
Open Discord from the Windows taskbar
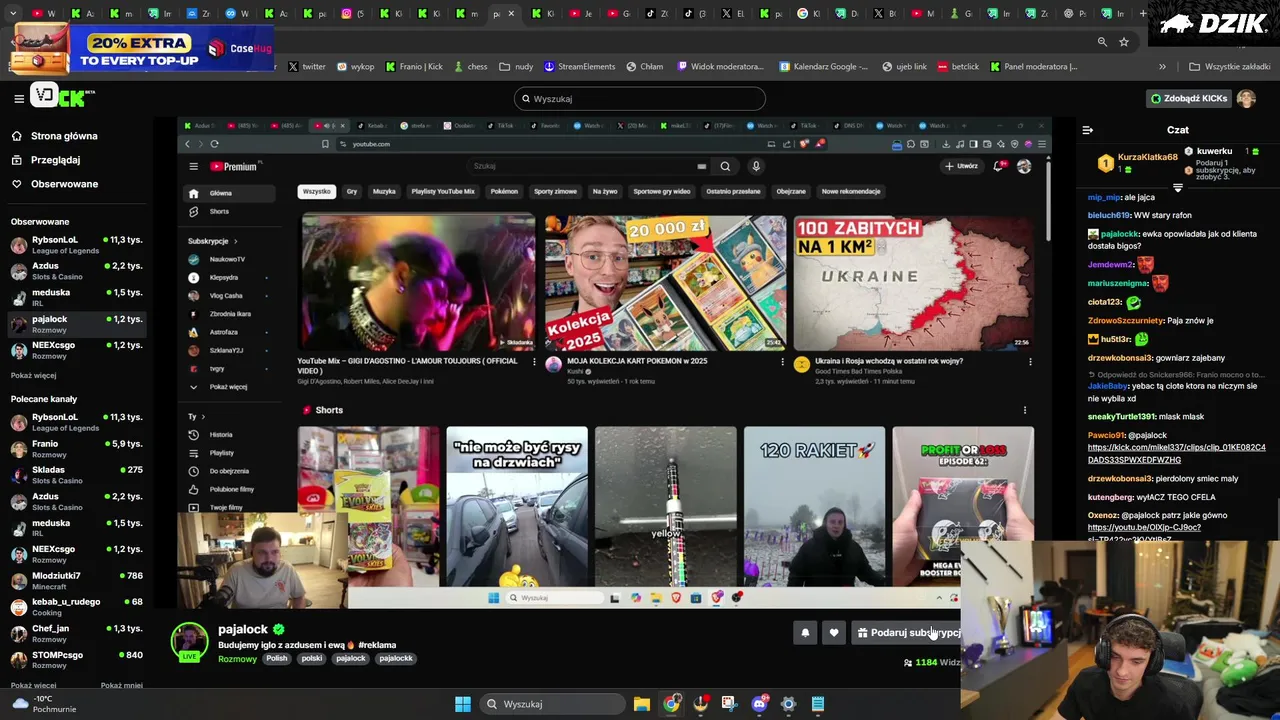click(759, 704)
